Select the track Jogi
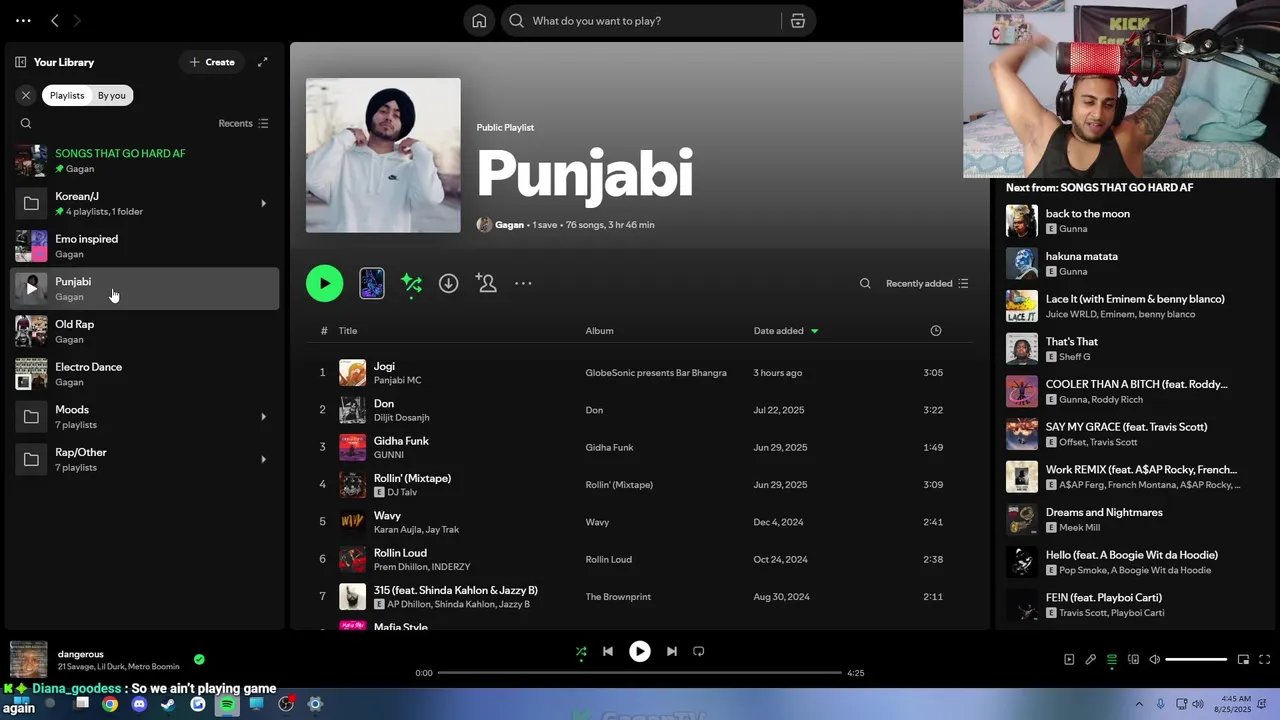Image resolution: width=1280 pixels, height=720 pixels. (384, 366)
